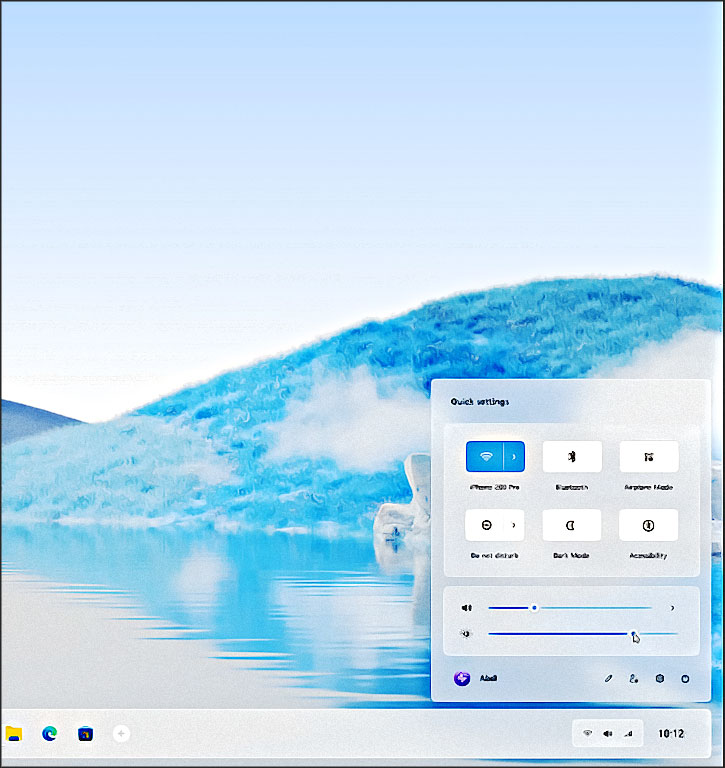This screenshot has width=725, height=768.
Task: Click the user profile avatar
Action: (461, 678)
